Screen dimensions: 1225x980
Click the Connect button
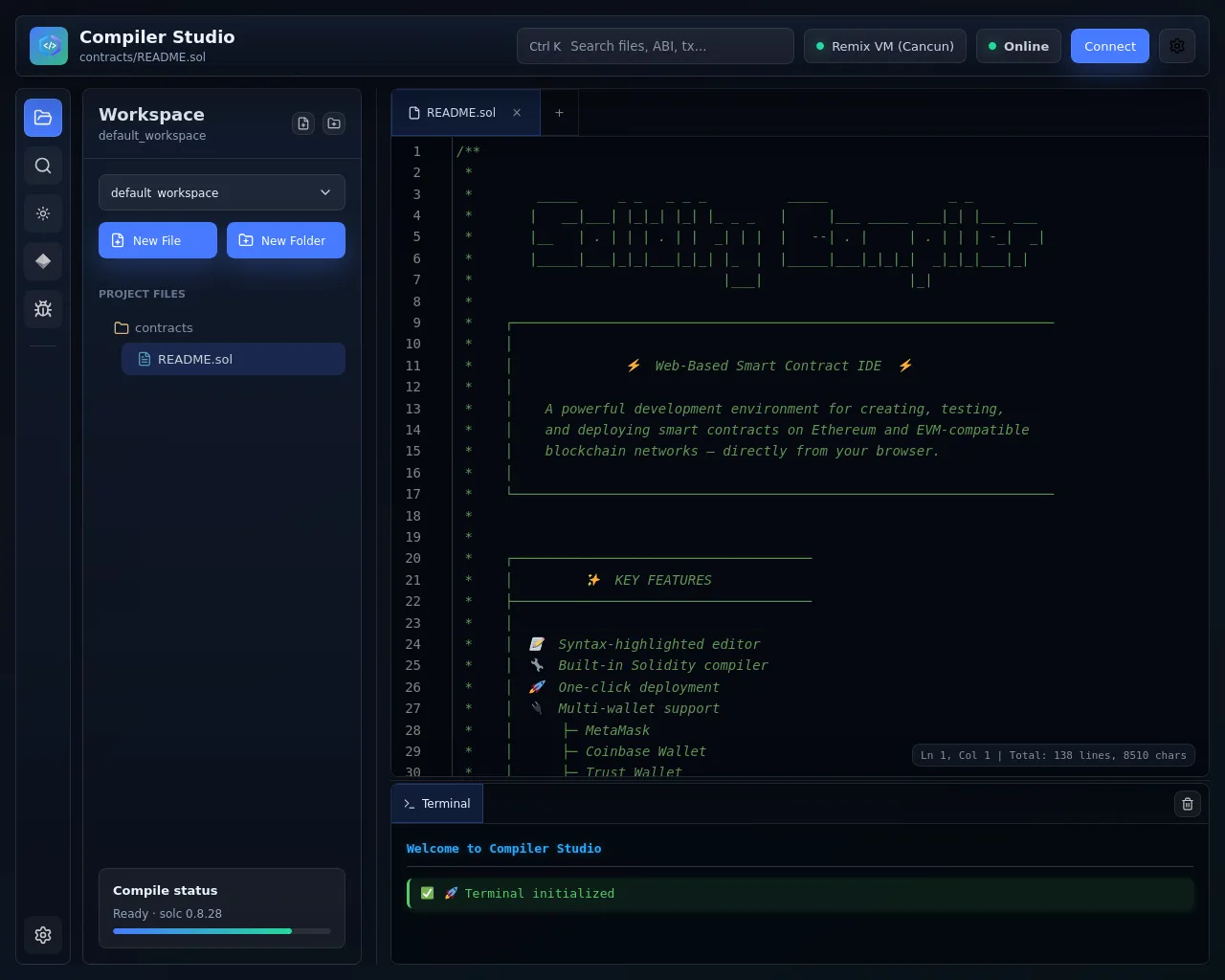point(1110,46)
